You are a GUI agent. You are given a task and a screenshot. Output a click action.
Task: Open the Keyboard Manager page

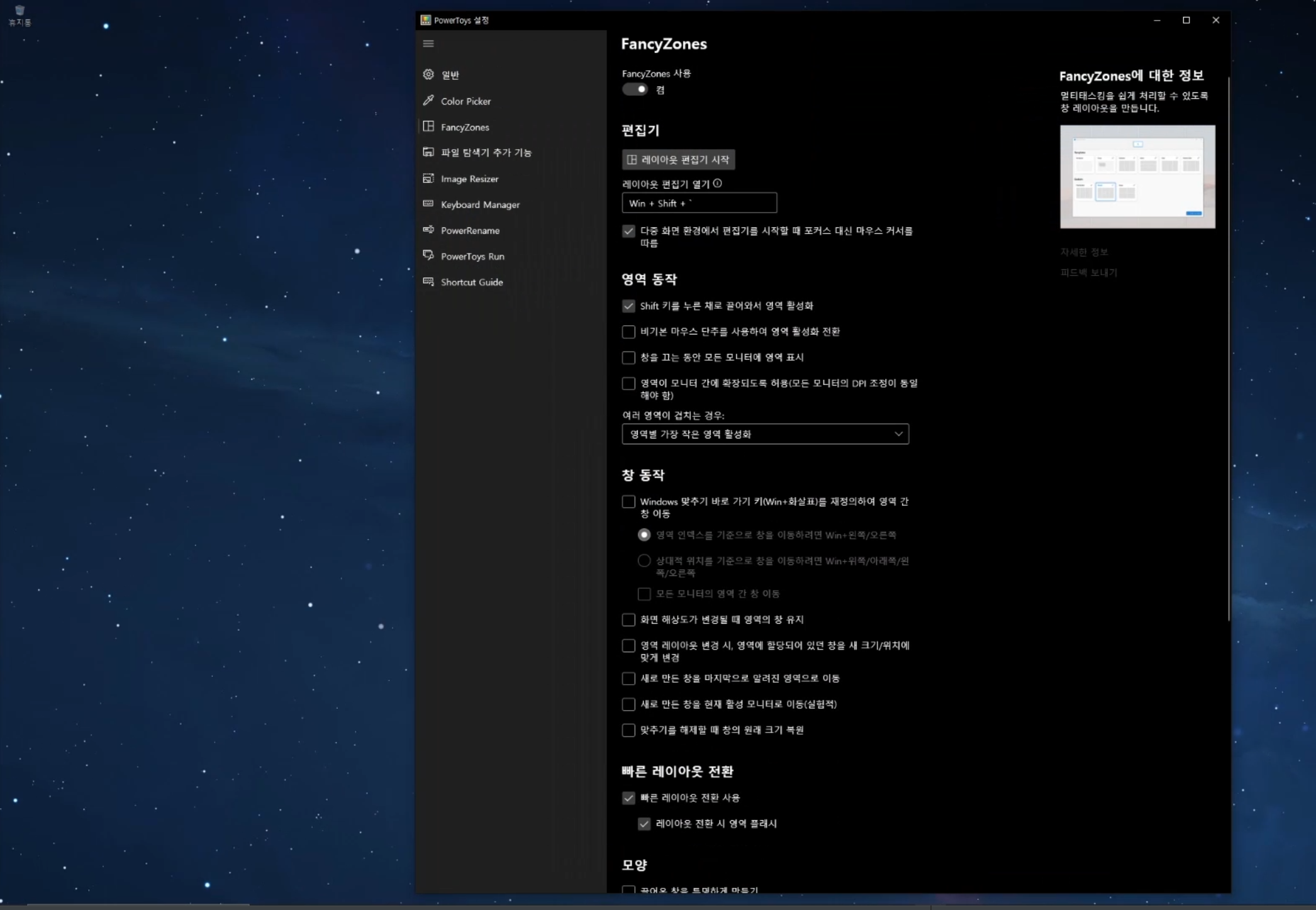(x=511, y=204)
